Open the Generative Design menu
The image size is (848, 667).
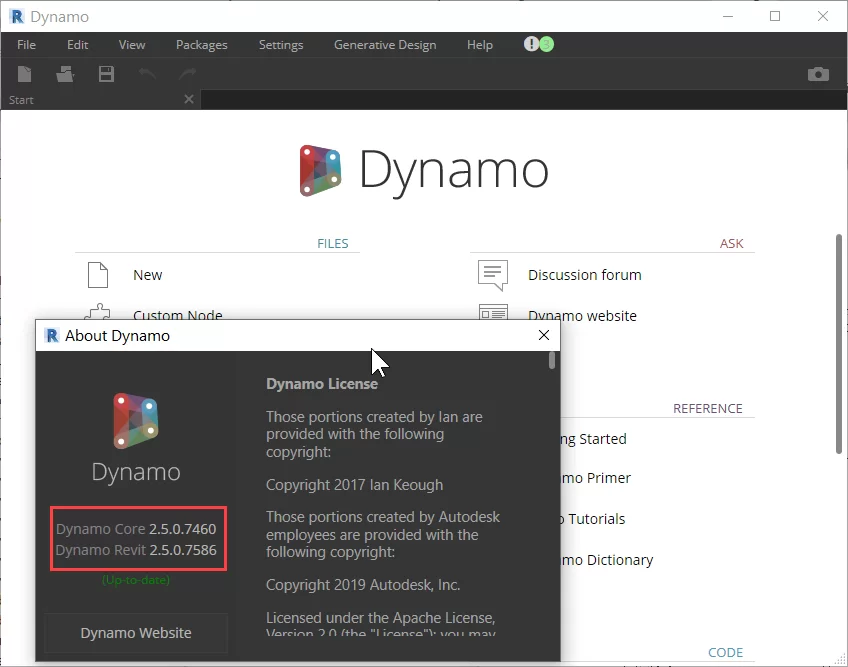coord(384,45)
